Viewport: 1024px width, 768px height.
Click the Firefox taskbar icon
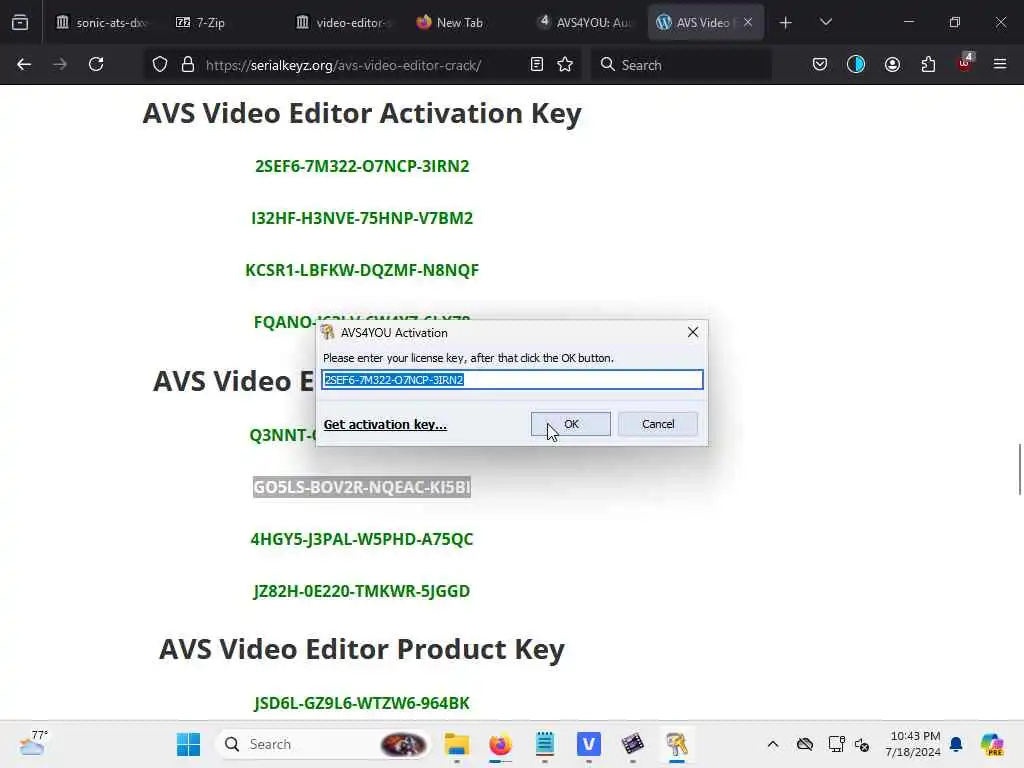tap(500, 744)
